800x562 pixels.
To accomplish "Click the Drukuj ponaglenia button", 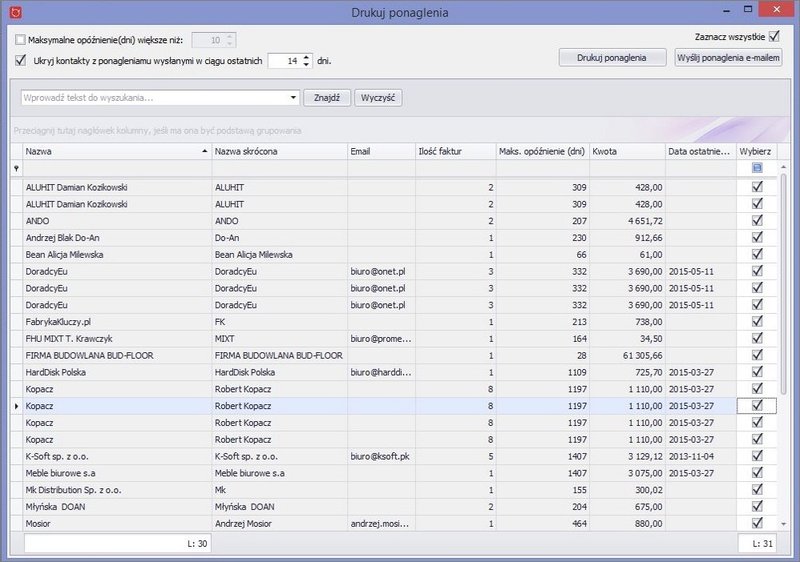I will click(x=613, y=58).
